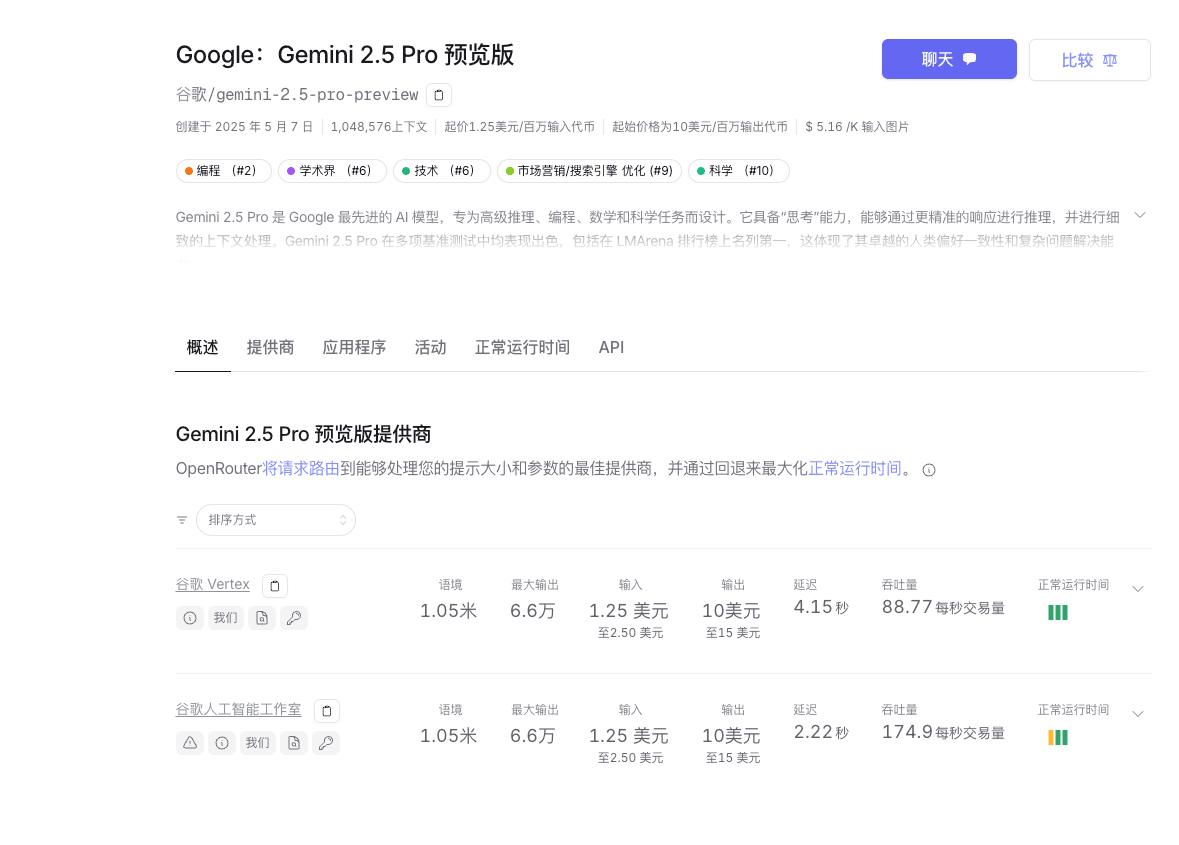
Task: Open the document policy icon under 谷歌 Vertex
Action: (262, 618)
